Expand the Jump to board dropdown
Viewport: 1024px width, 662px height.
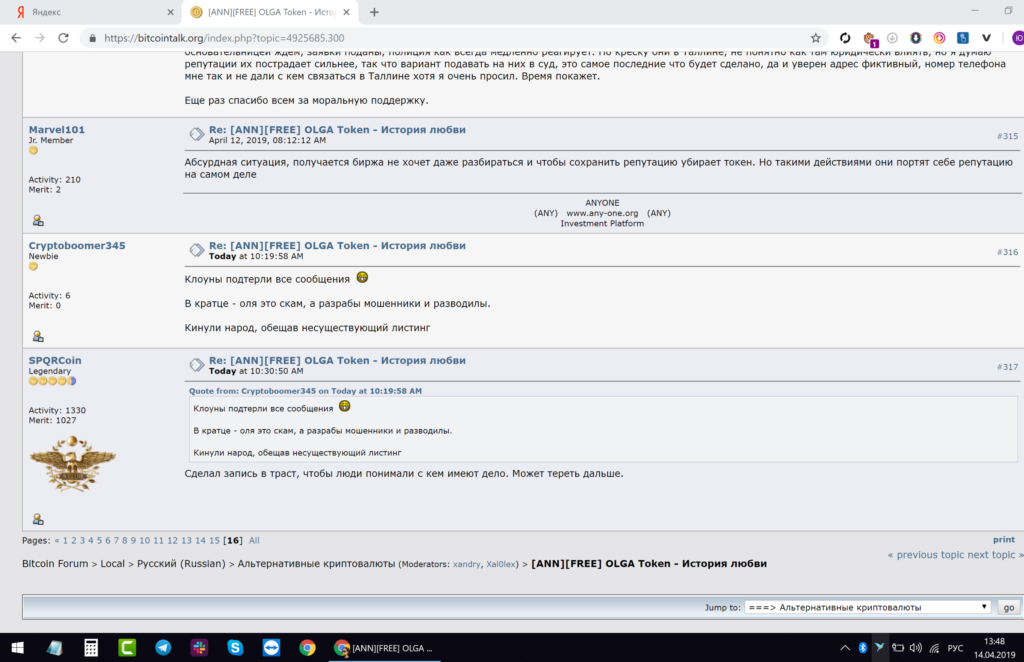tap(867, 607)
